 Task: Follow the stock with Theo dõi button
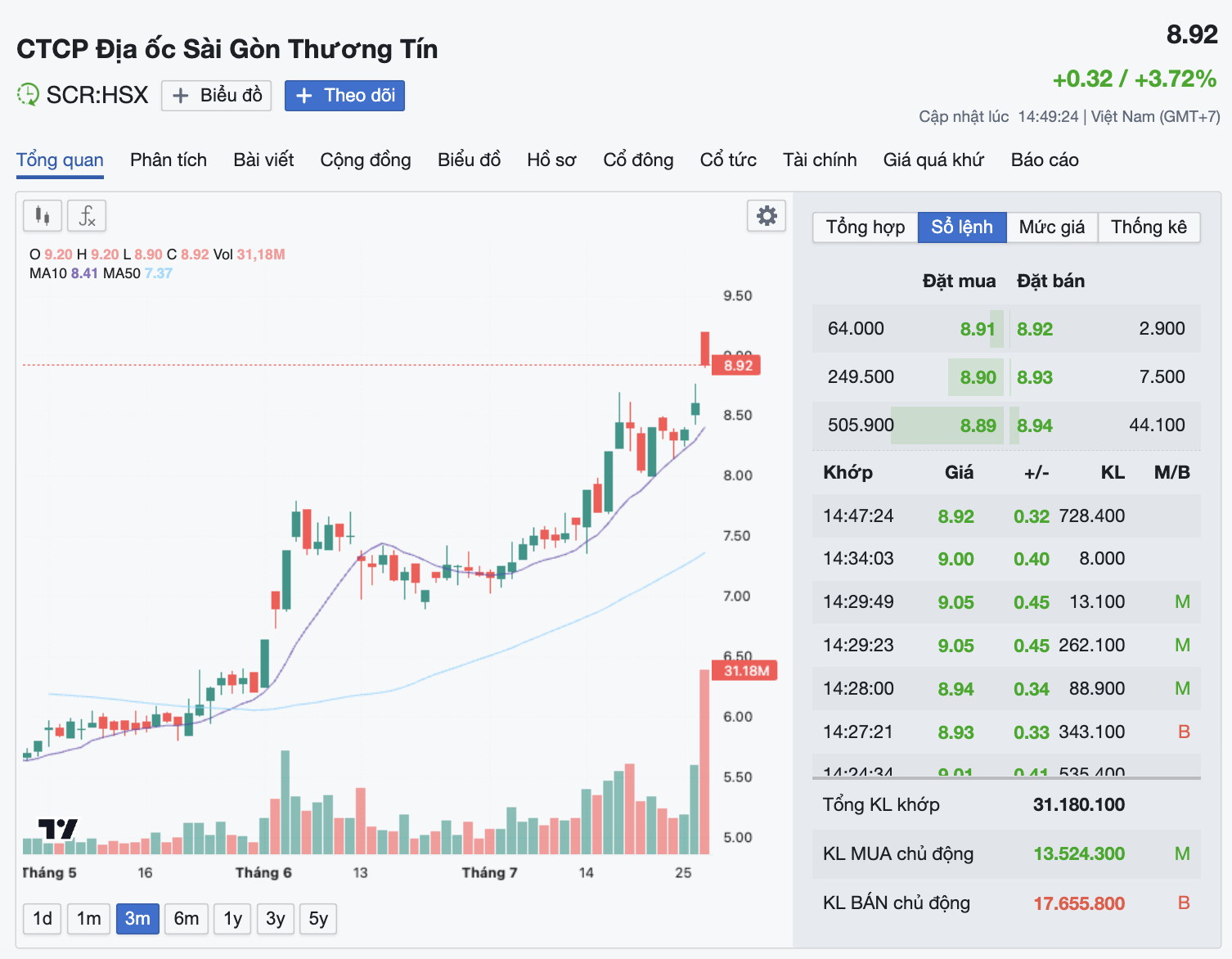coord(344,96)
